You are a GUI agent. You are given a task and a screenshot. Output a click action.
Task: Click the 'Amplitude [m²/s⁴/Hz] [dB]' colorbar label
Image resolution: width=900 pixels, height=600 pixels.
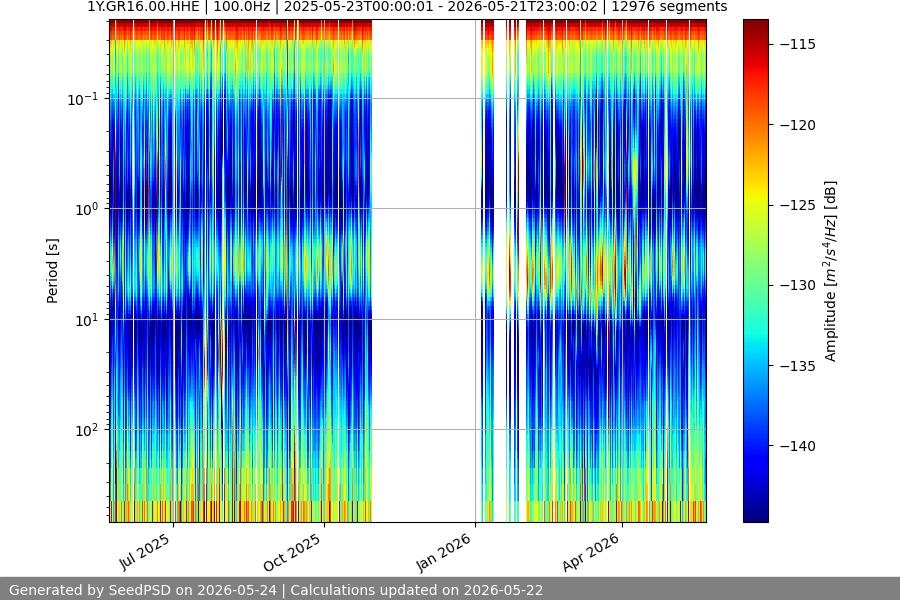click(831, 271)
